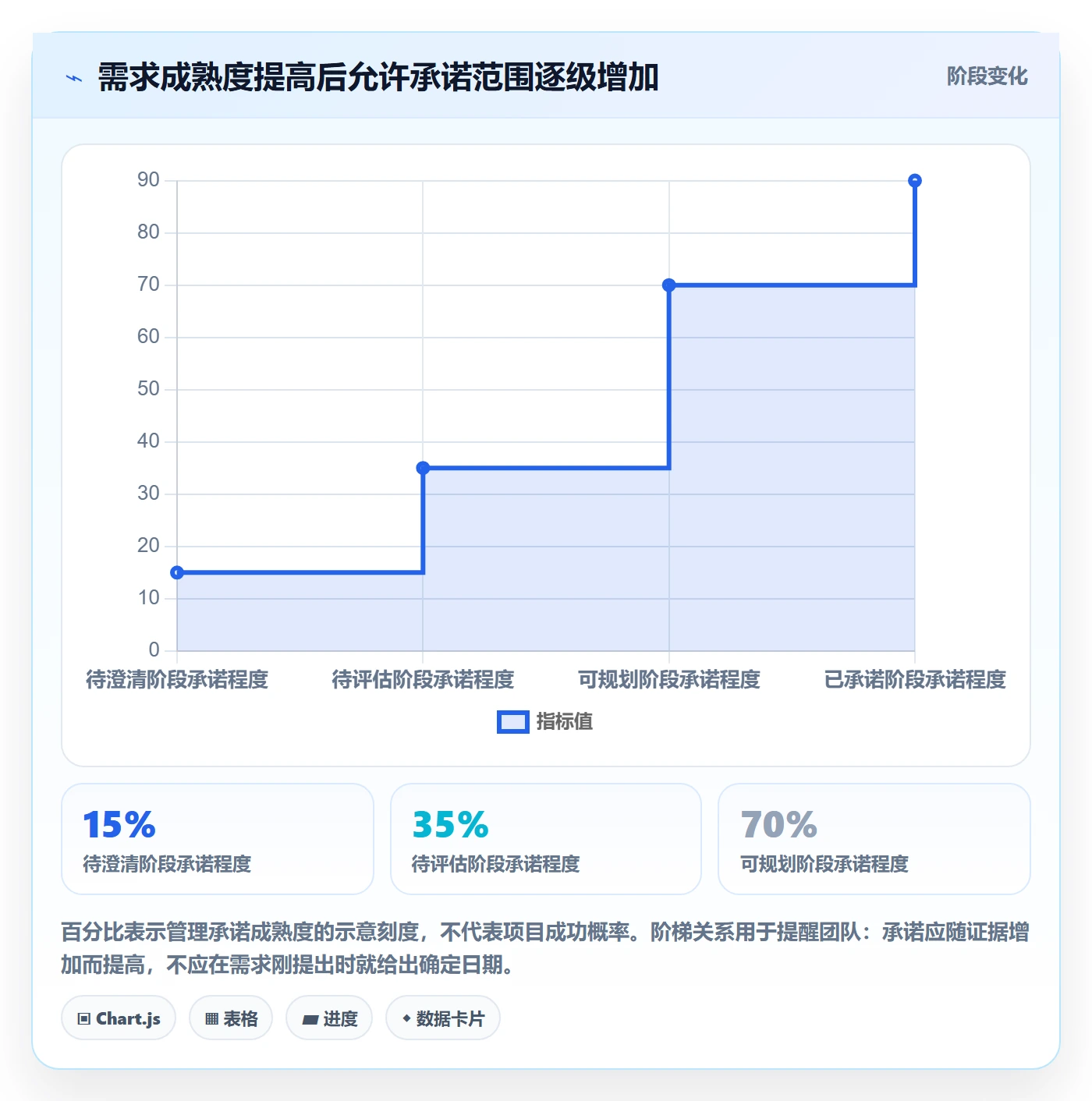Select the data point at 待澄清阶段承诺程度

(177, 572)
